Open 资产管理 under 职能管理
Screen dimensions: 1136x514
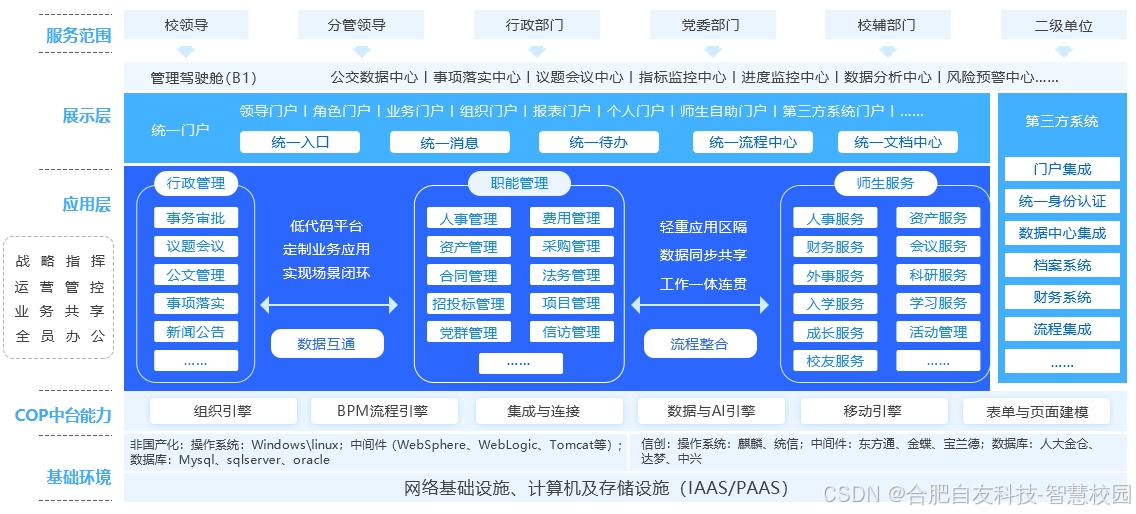coord(468,247)
